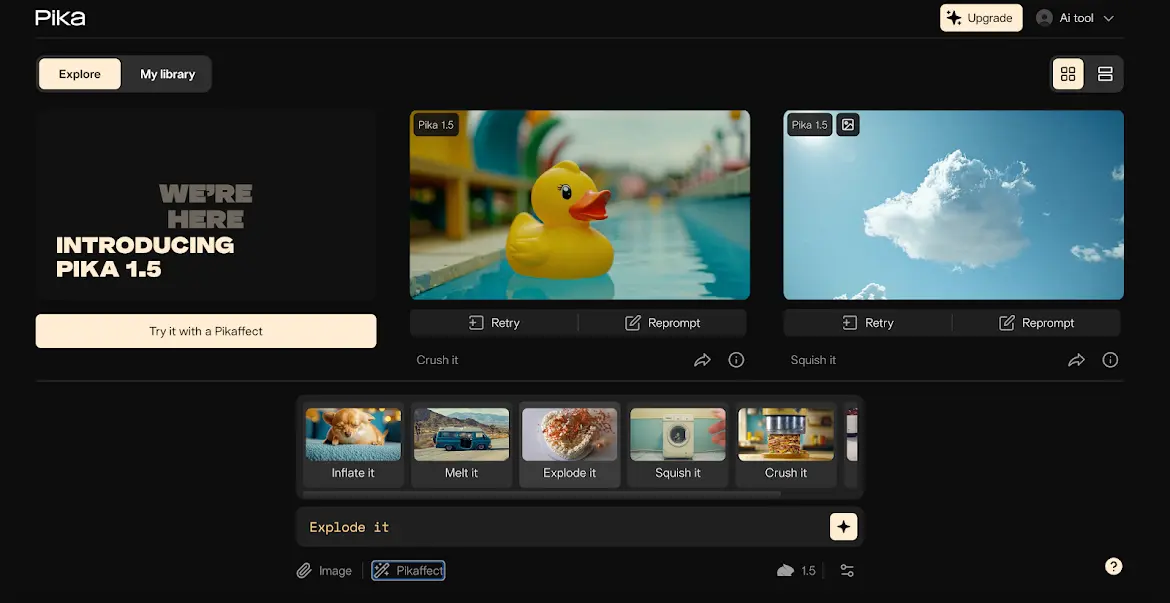Switch to the Explore tab
The width and height of the screenshot is (1170, 603).
point(80,74)
